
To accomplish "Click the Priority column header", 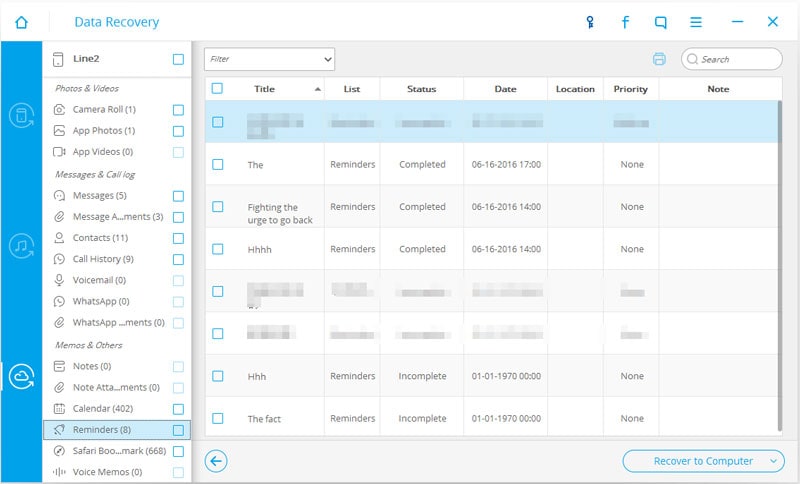I will [x=631, y=89].
